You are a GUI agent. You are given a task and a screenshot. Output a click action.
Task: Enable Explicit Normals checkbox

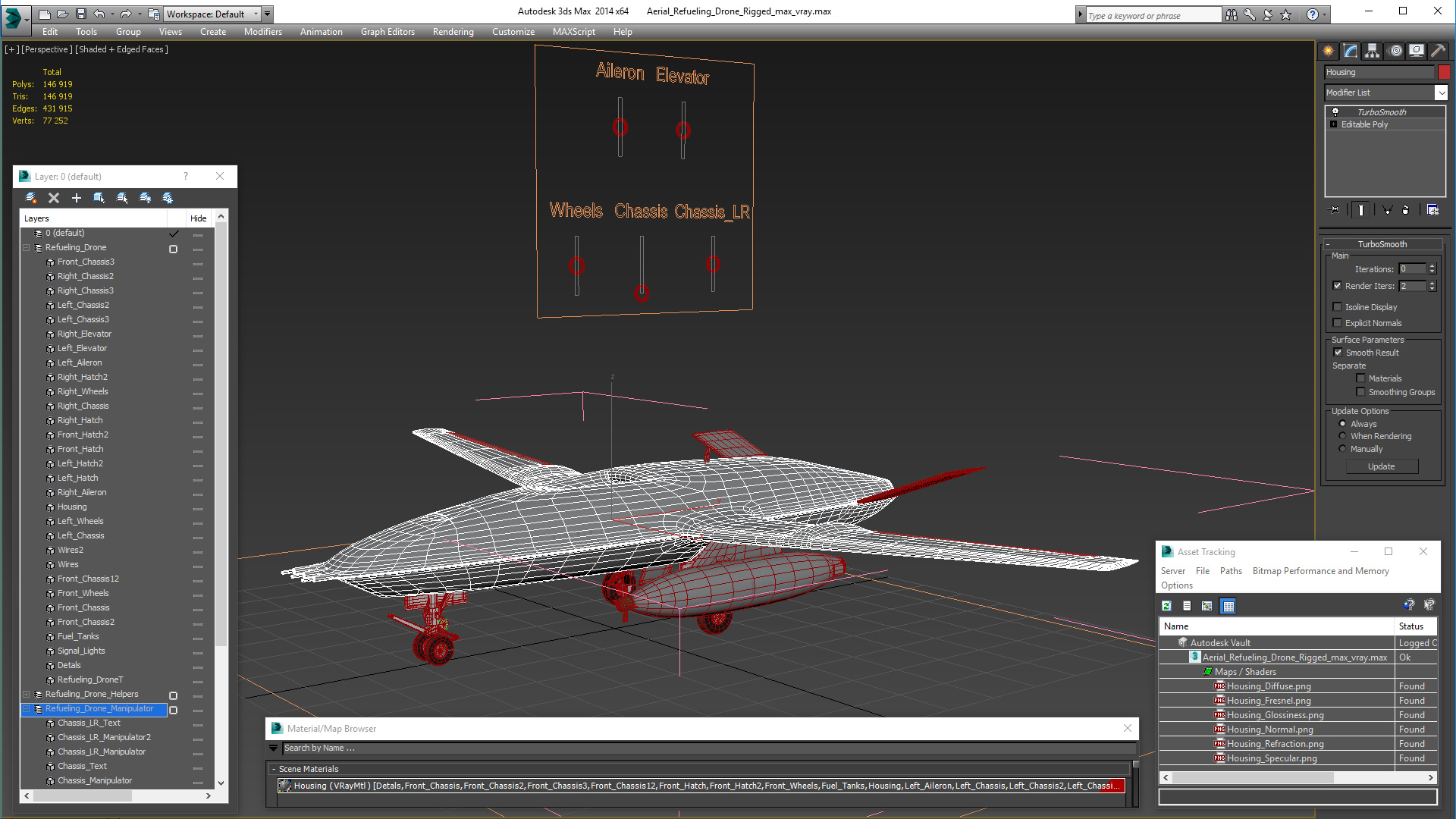1338,323
